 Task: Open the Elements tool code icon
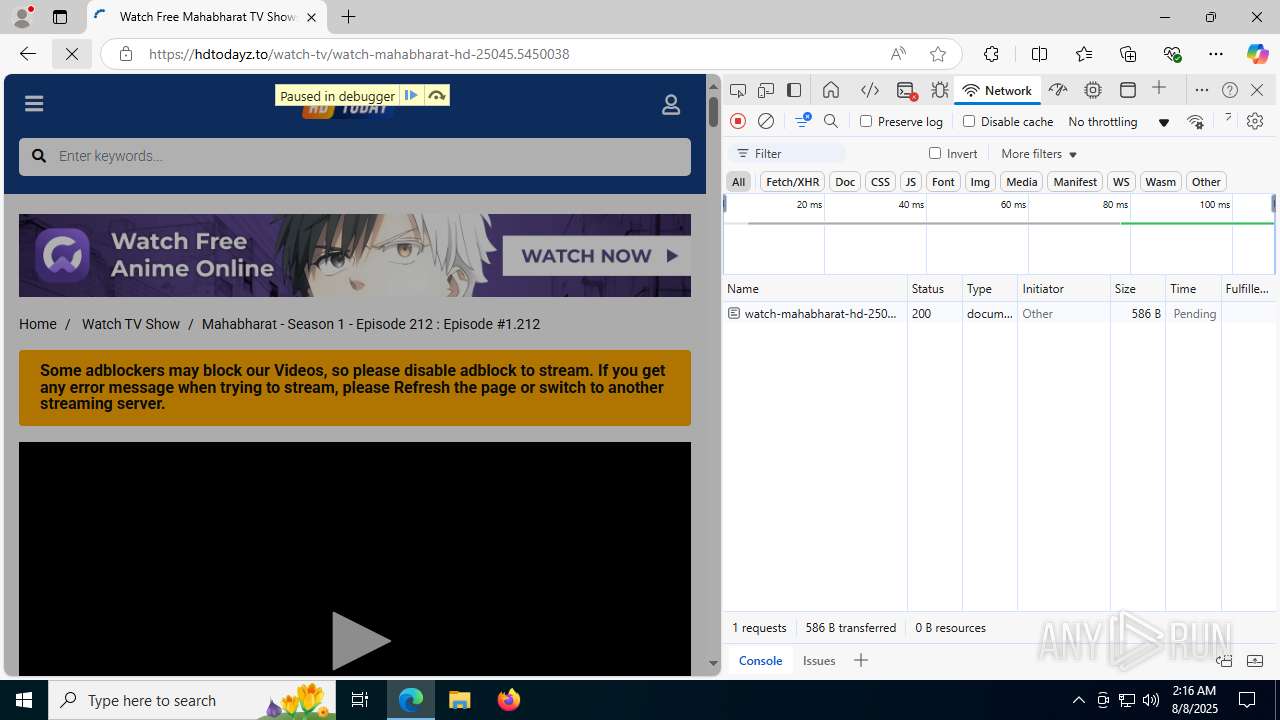click(x=870, y=90)
